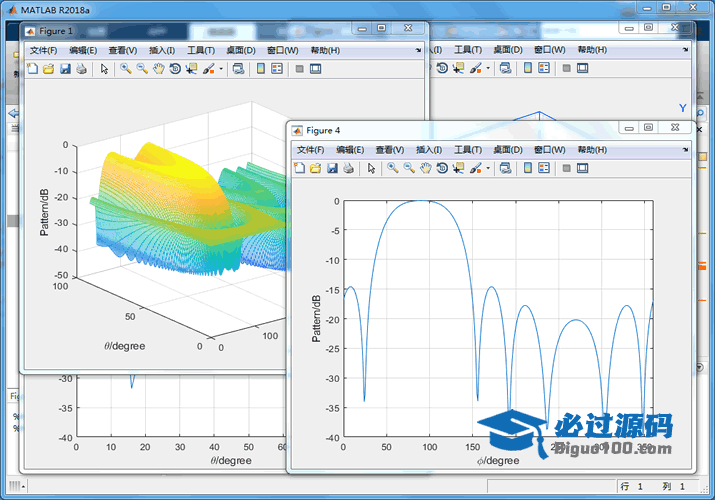Toggle Zoom Out tool in Figure 4

[409, 168]
